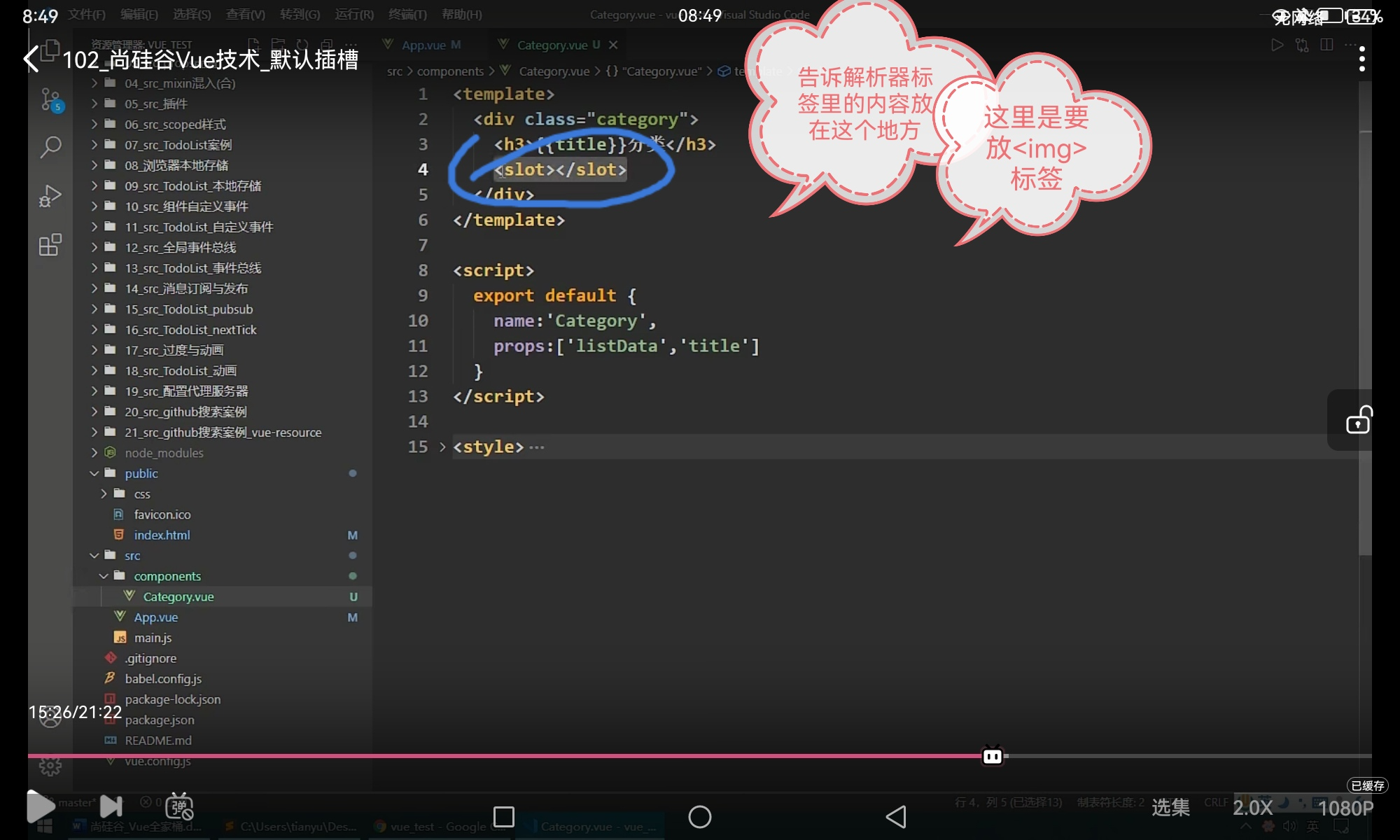
Task: Open the Extensions sidebar icon
Action: coord(50,245)
